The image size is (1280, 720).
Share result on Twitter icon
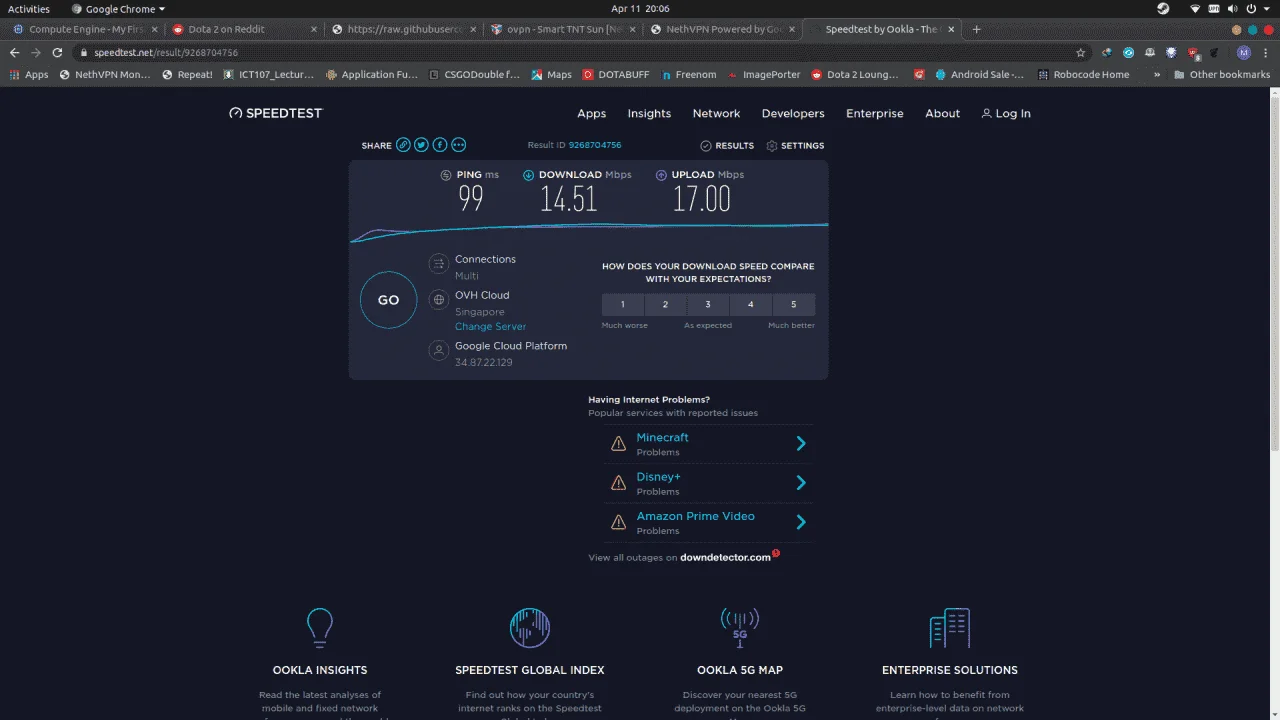point(421,145)
